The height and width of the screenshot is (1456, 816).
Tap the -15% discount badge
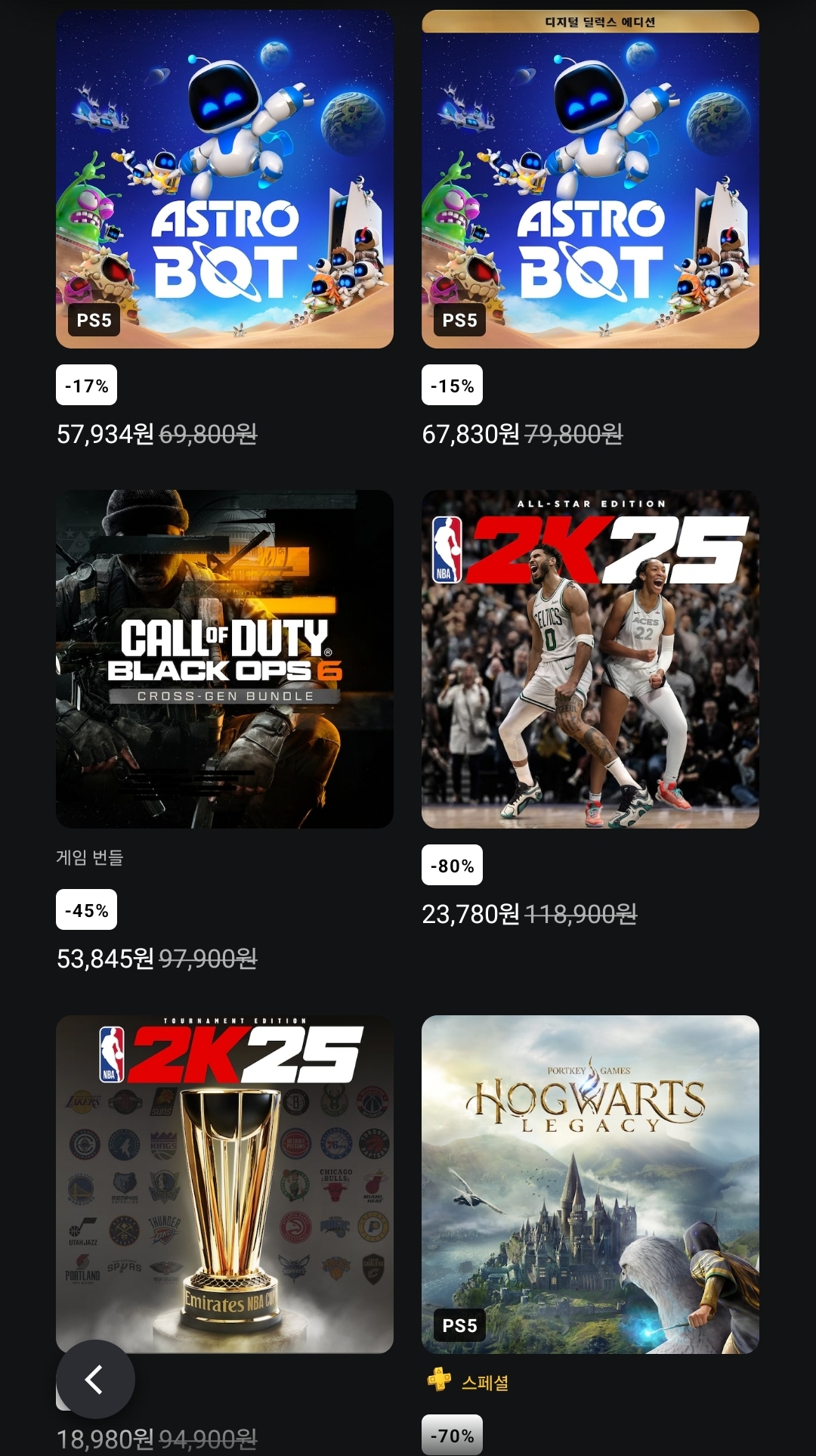pos(452,386)
